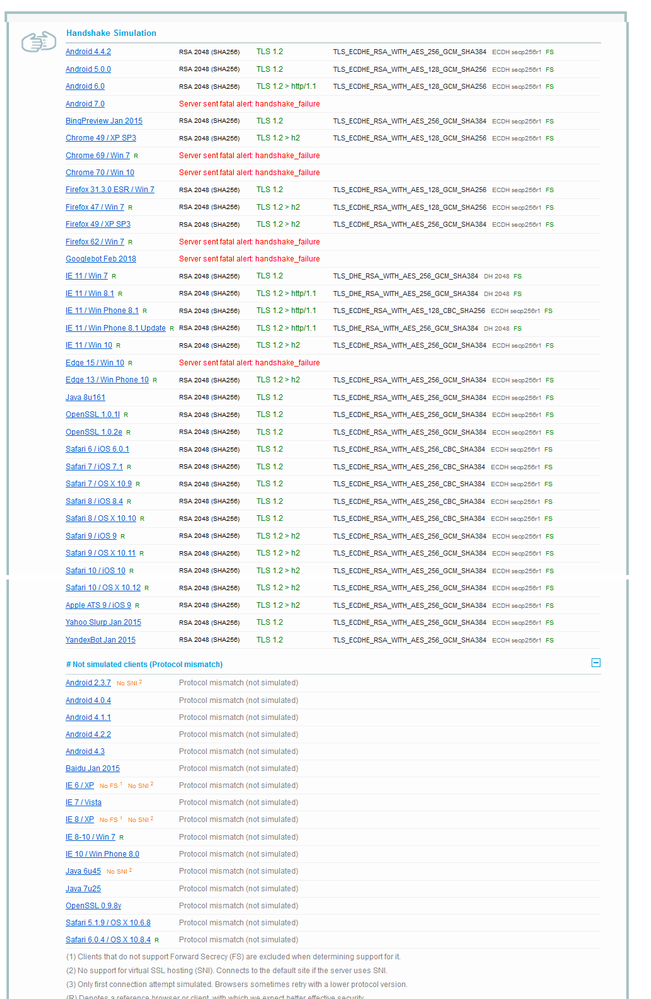Open the IE 6 / XP link
651x999 pixels.
80,786
